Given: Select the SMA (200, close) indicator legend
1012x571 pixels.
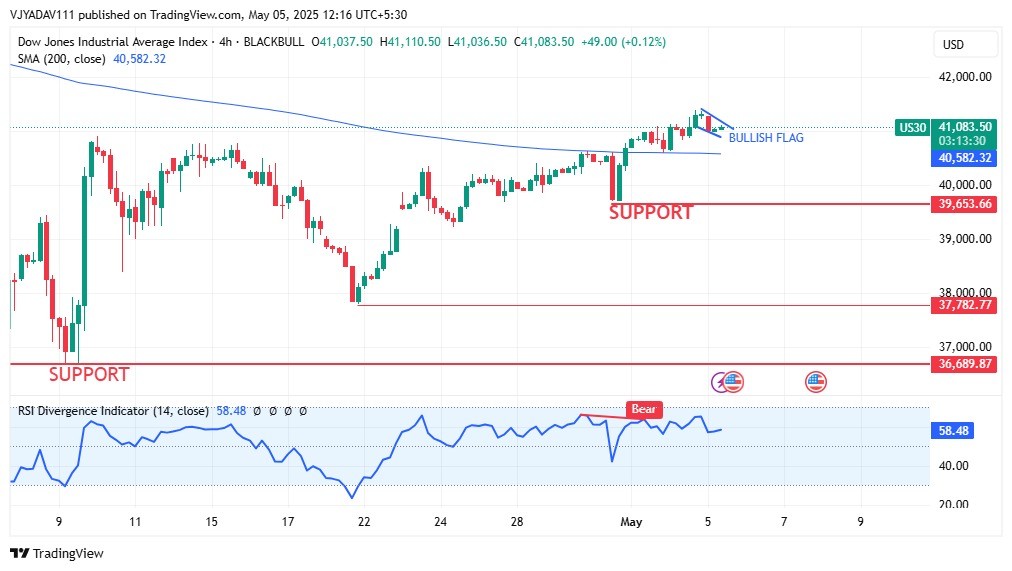Looking at the screenshot, I should pos(62,59).
